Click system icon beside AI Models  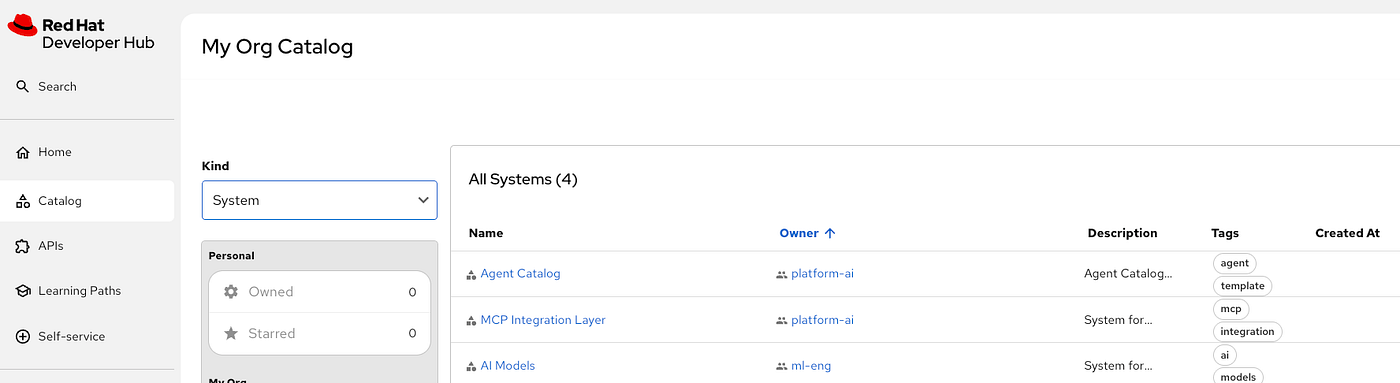point(472,367)
